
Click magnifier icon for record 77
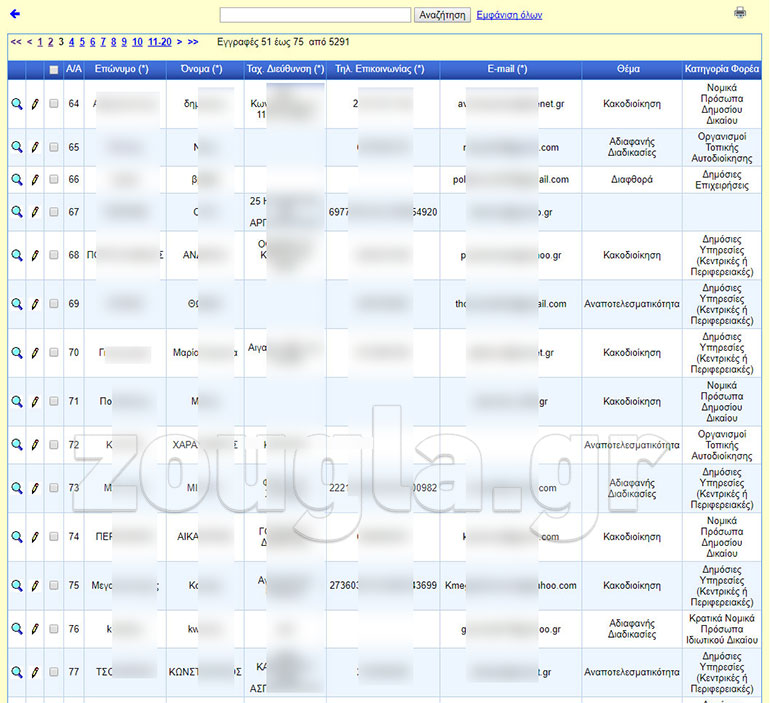pyautogui.click(x=17, y=671)
